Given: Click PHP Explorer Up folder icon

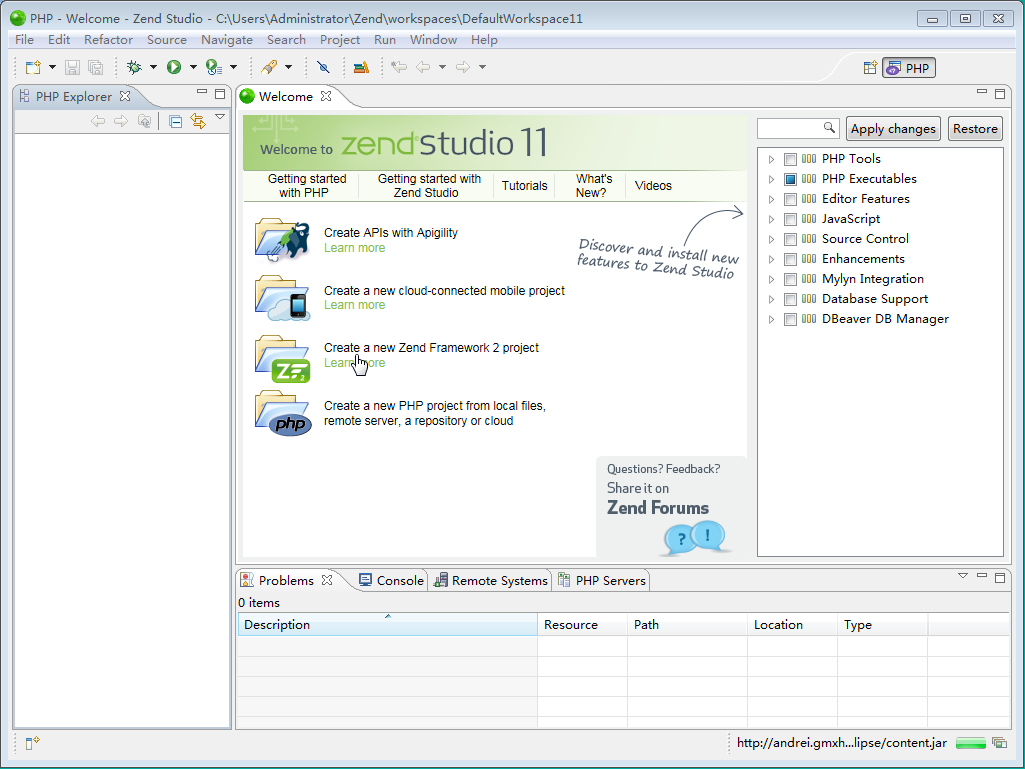Looking at the screenshot, I should point(144,121).
